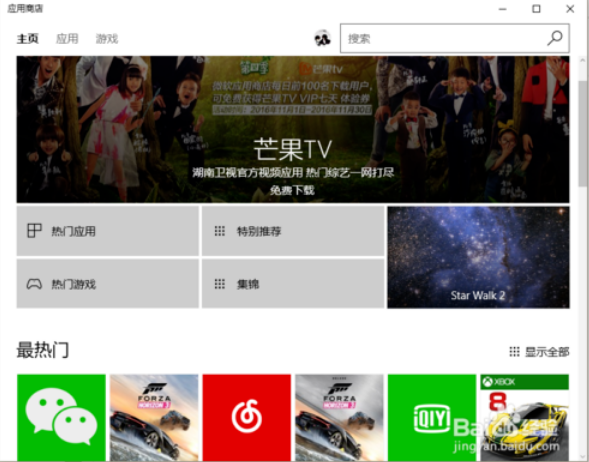Open the iQIYI app tile
Viewport: 589px width, 462px height.
pos(432,418)
